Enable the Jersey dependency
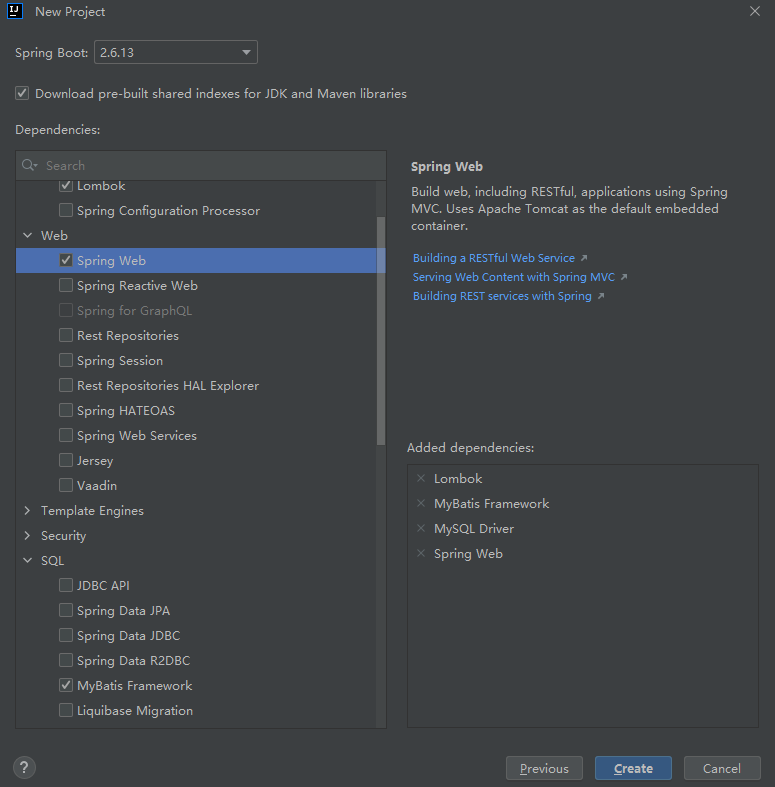 coord(66,460)
